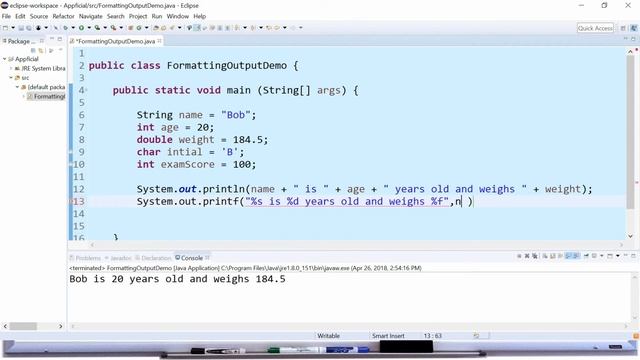
Task: Open the Refactor menu
Action: (x=63, y=16)
